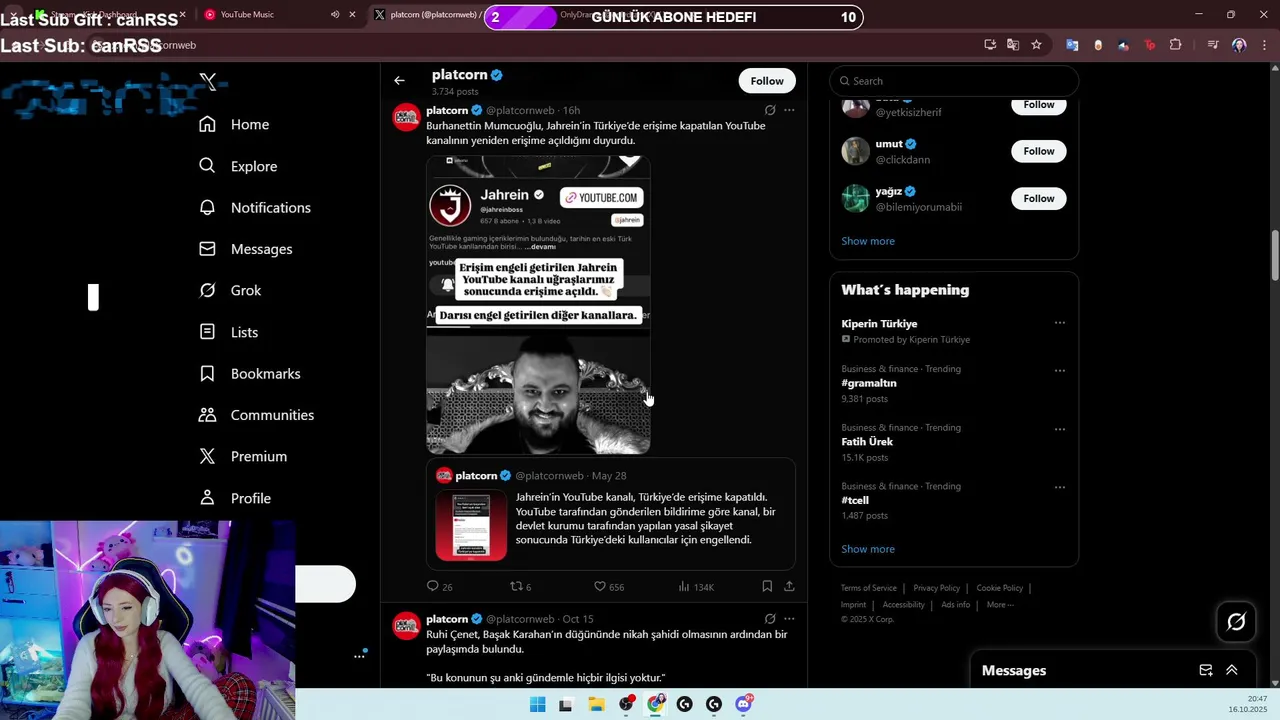Open more options for Kiperin Türkiye trend

coord(1060,323)
